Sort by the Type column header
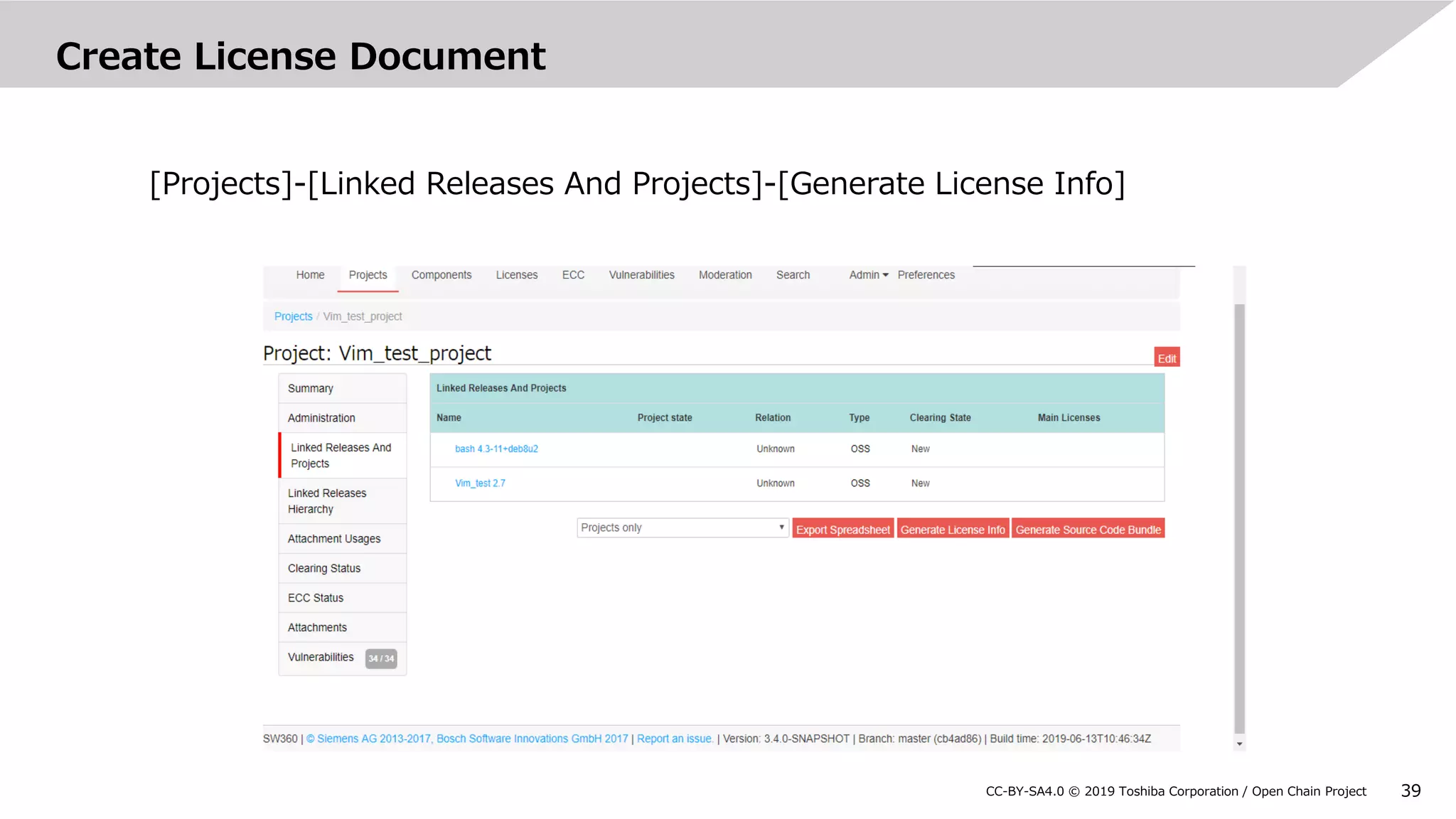Viewport: 1456px width, 819px height. pyautogui.click(x=859, y=417)
